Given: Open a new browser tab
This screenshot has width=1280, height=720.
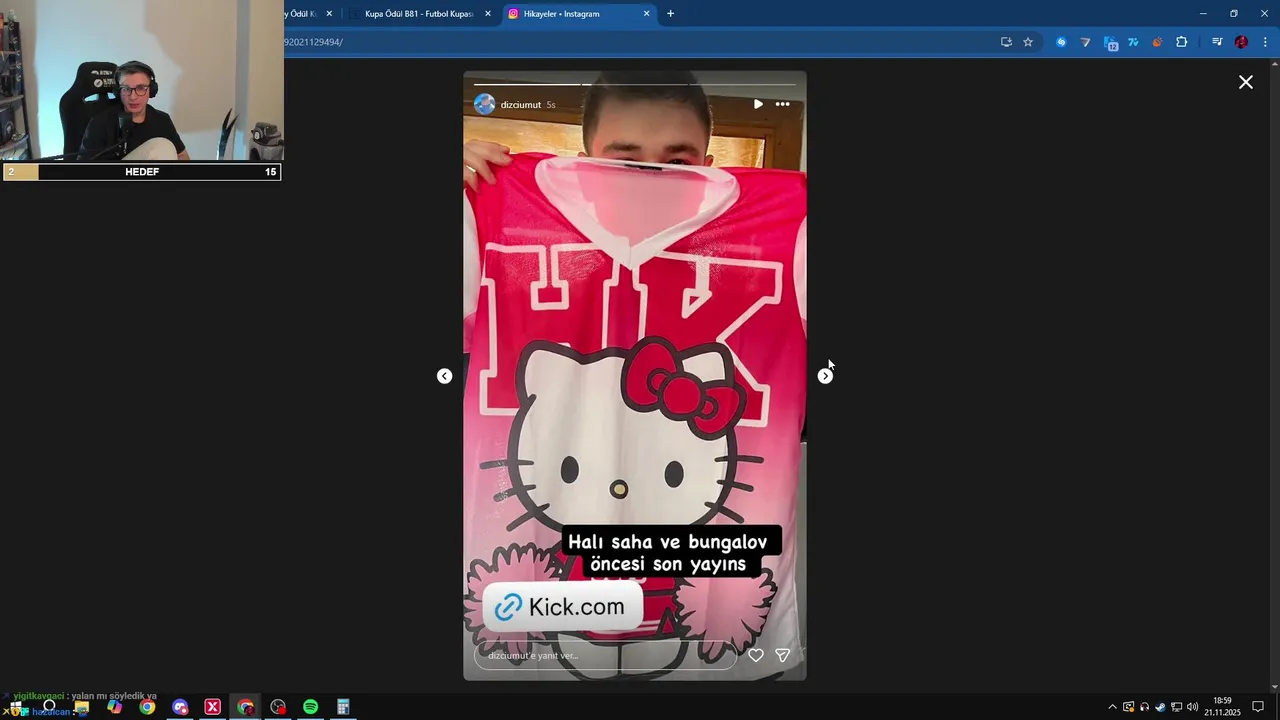Looking at the screenshot, I should 670,14.
